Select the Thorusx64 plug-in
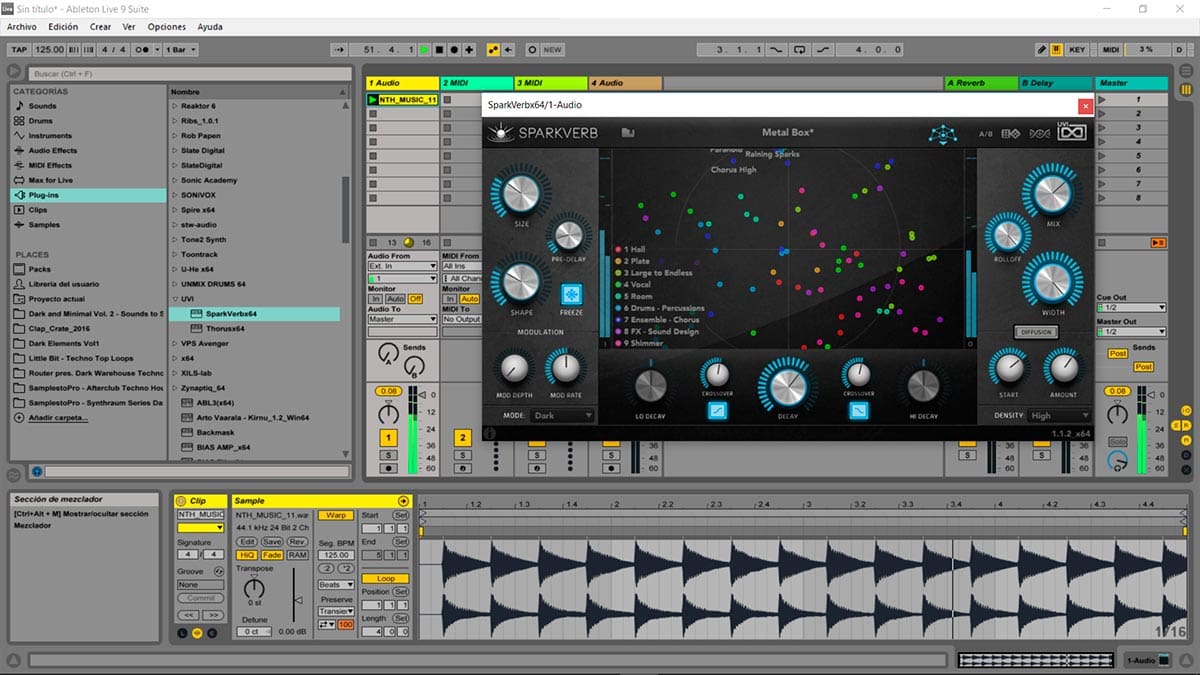The image size is (1200, 675). pos(225,328)
